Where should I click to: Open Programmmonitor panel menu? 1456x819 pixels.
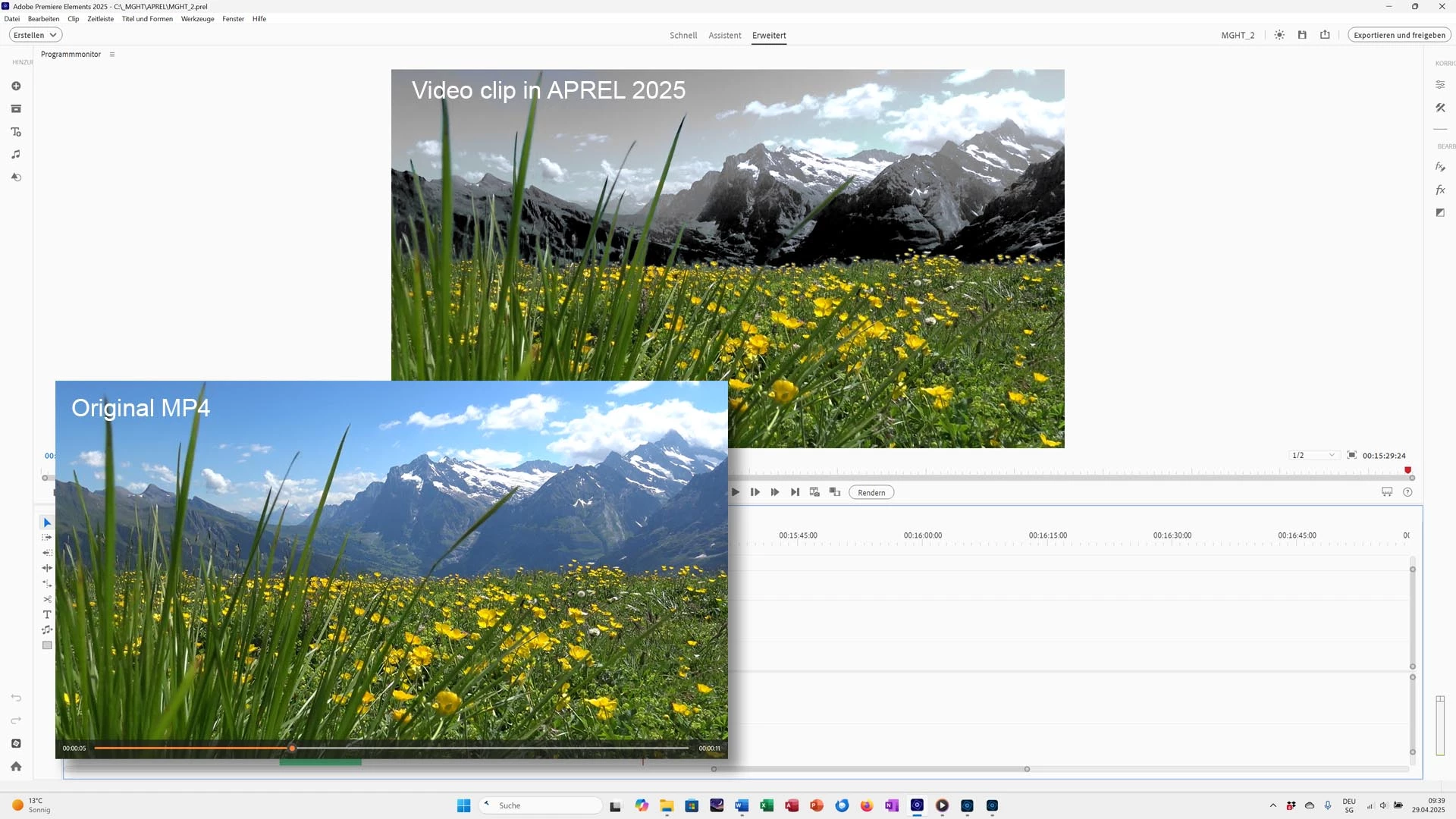point(112,55)
